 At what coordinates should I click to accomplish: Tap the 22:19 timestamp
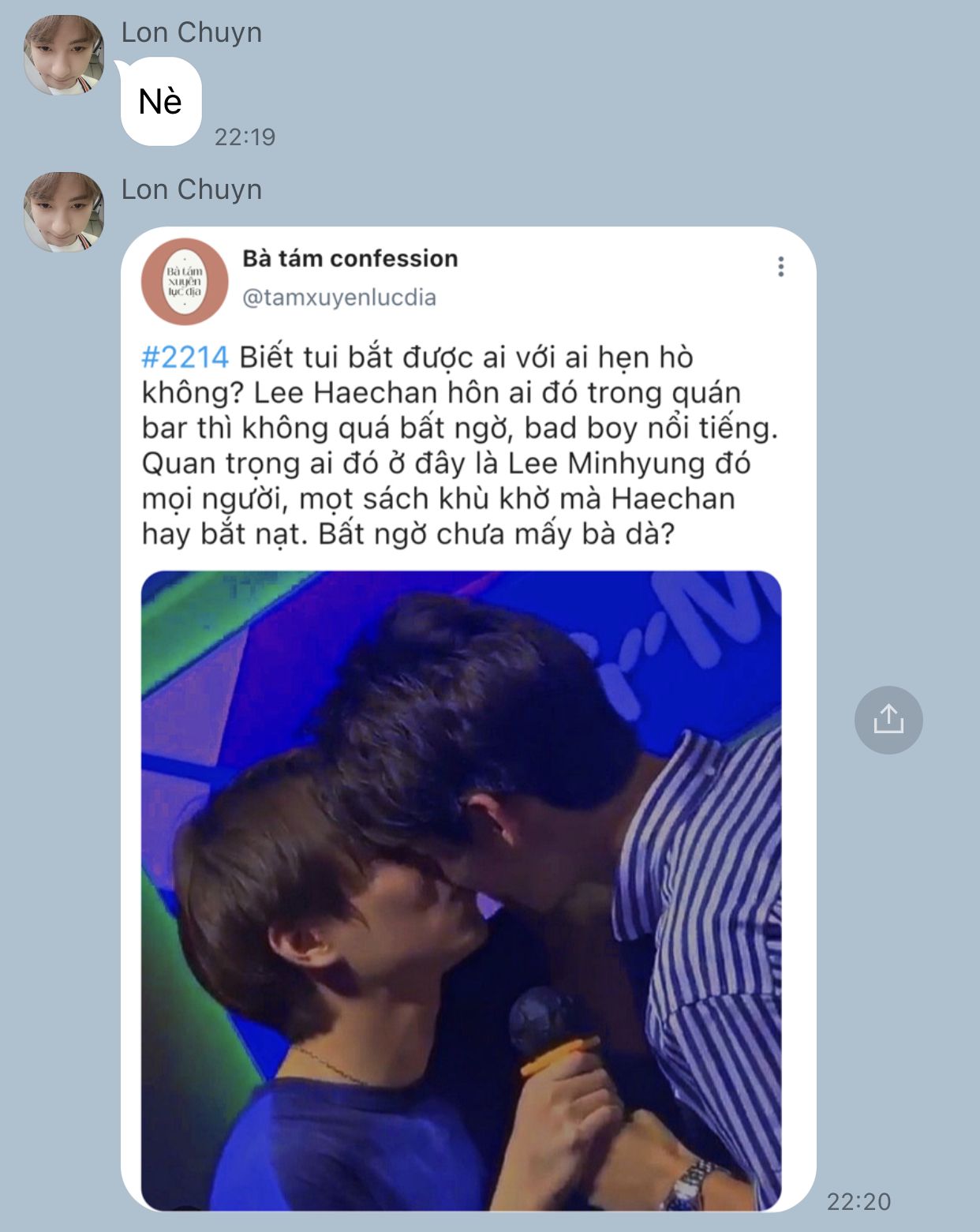click(245, 137)
